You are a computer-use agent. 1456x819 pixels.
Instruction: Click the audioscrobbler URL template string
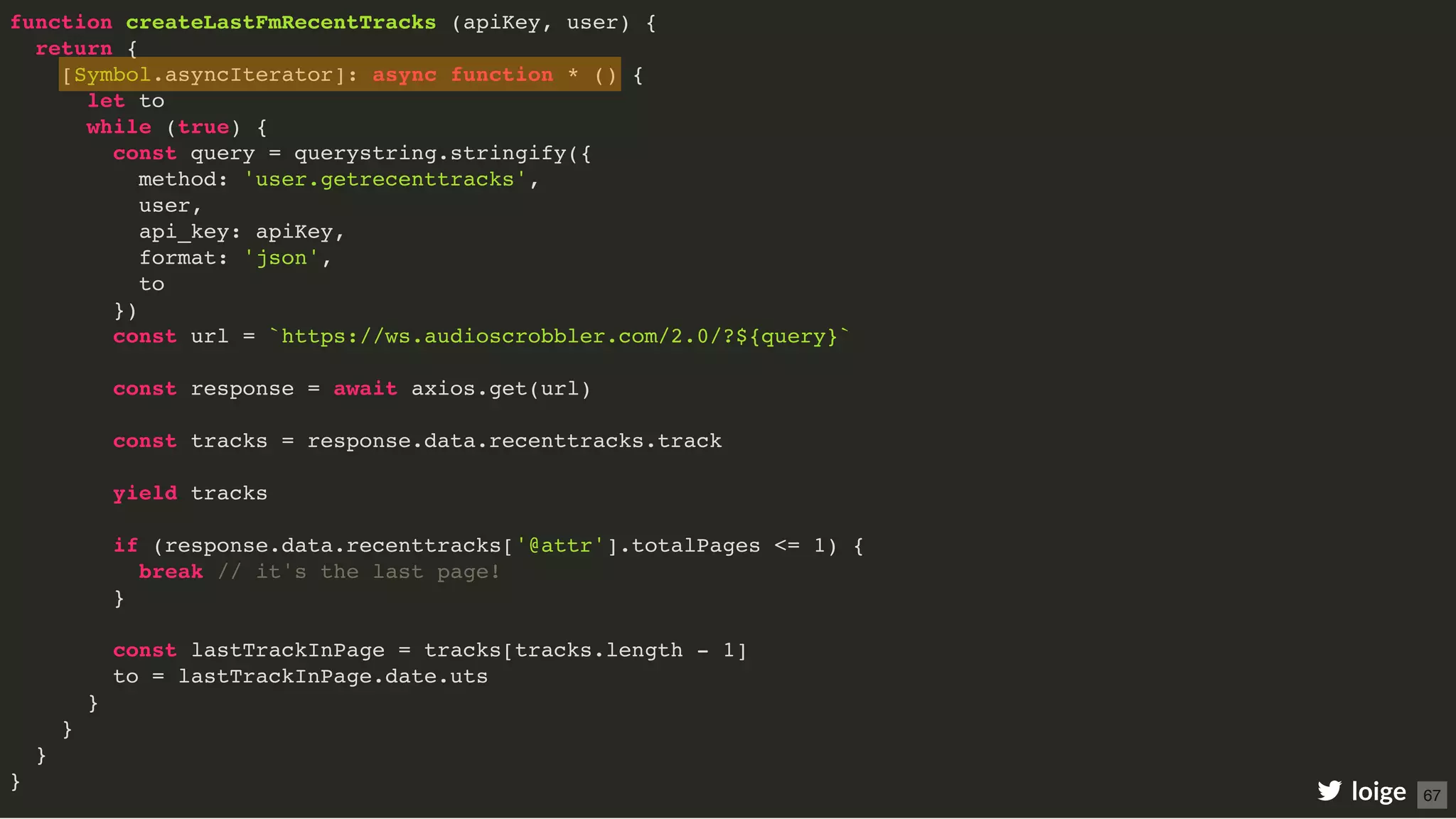[559, 336]
